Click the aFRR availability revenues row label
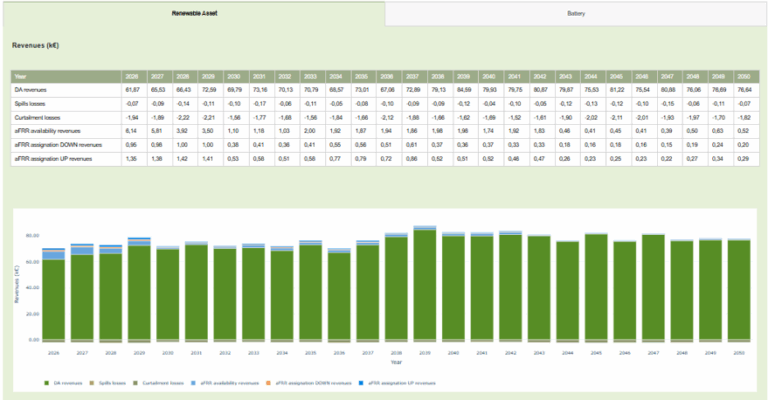768x400 pixels. 48,131
